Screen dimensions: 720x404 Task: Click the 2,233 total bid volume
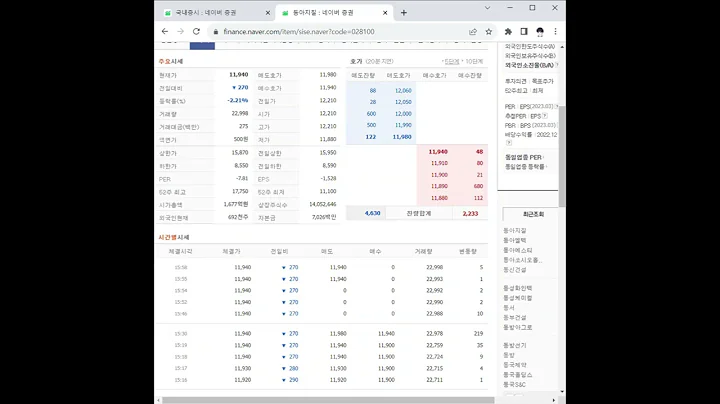pyautogui.click(x=470, y=213)
